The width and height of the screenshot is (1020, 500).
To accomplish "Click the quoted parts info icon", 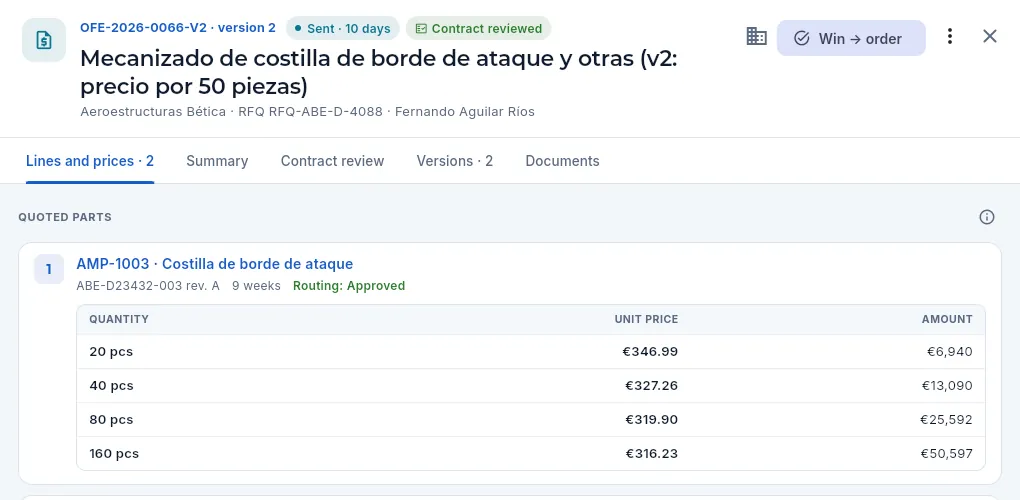I will click(987, 217).
